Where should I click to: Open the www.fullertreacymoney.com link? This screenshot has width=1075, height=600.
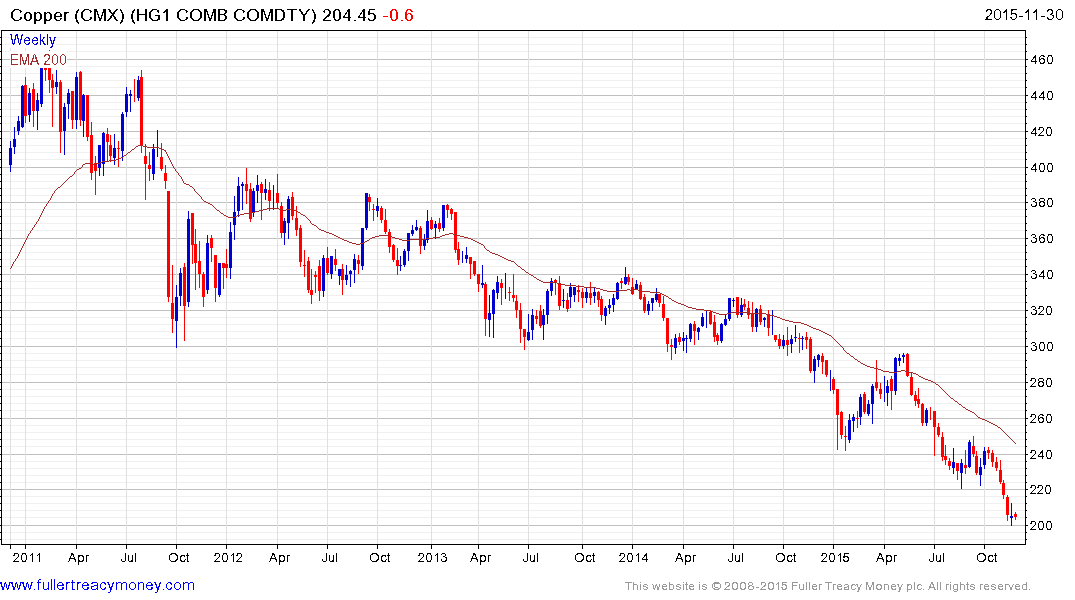pyautogui.click(x=97, y=585)
